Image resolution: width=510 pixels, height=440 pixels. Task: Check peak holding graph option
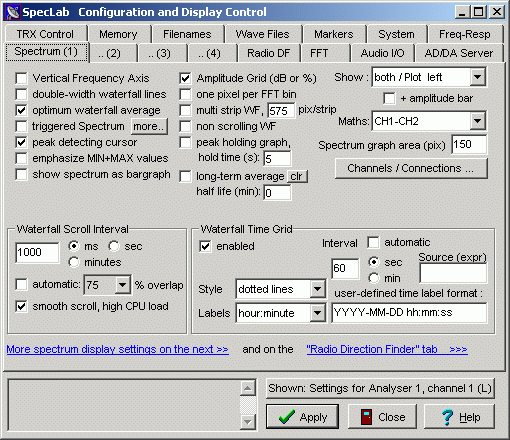point(185,142)
